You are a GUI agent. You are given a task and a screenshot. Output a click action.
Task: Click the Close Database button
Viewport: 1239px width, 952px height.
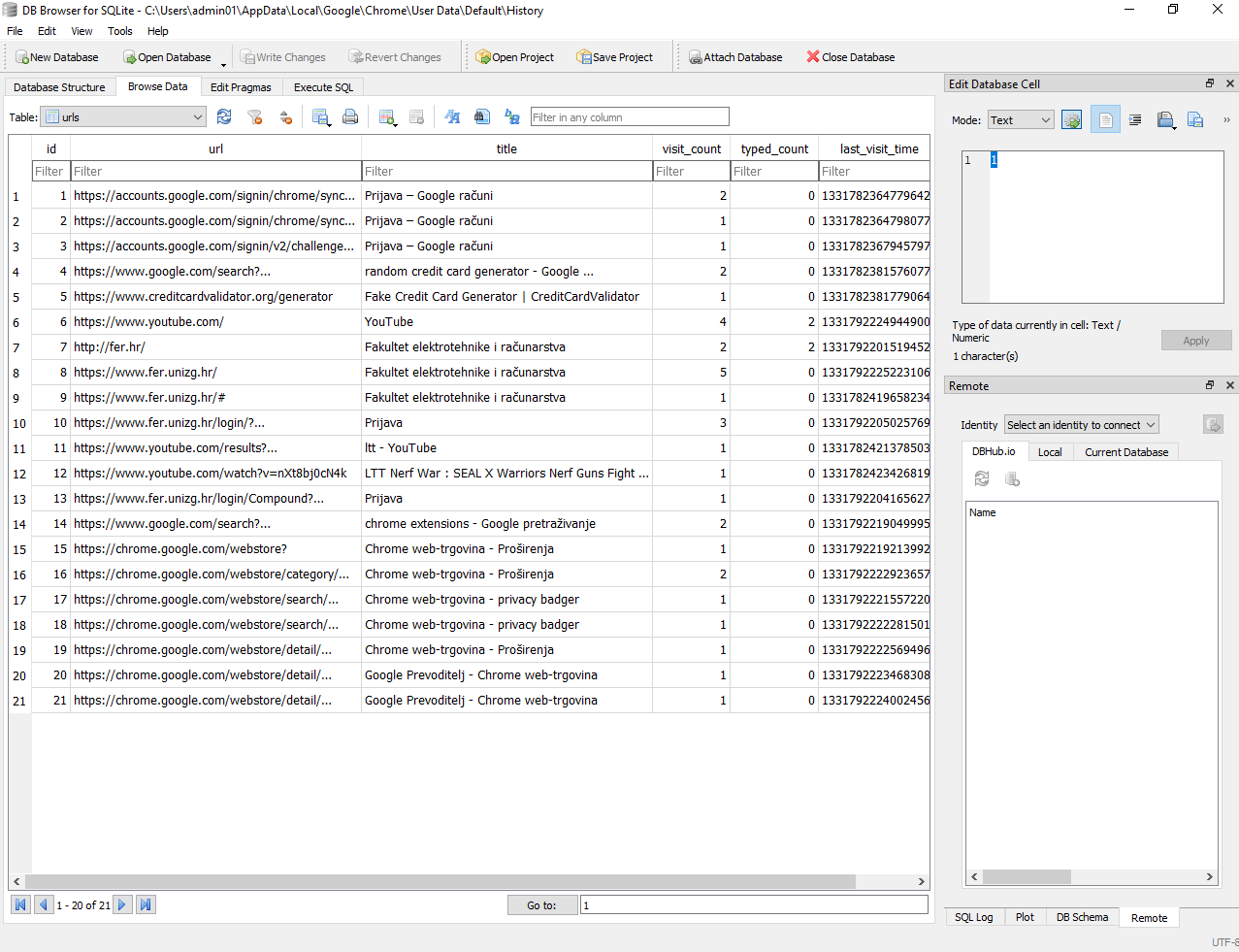(851, 57)
